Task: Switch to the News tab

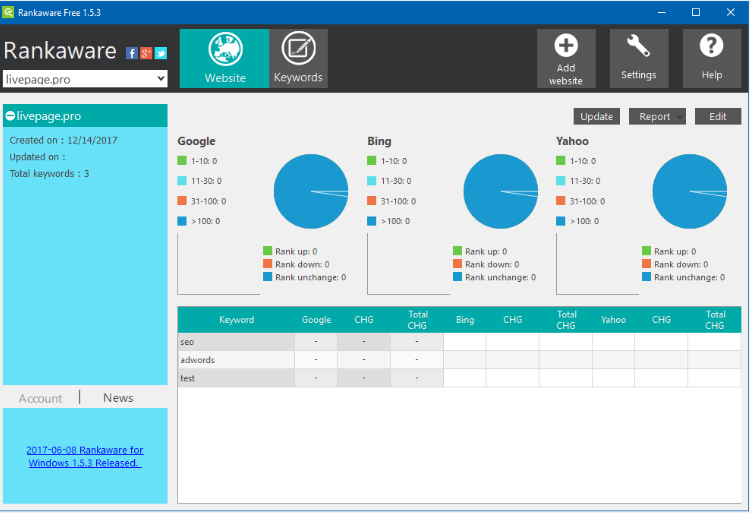Action: (x=118, y=398)
